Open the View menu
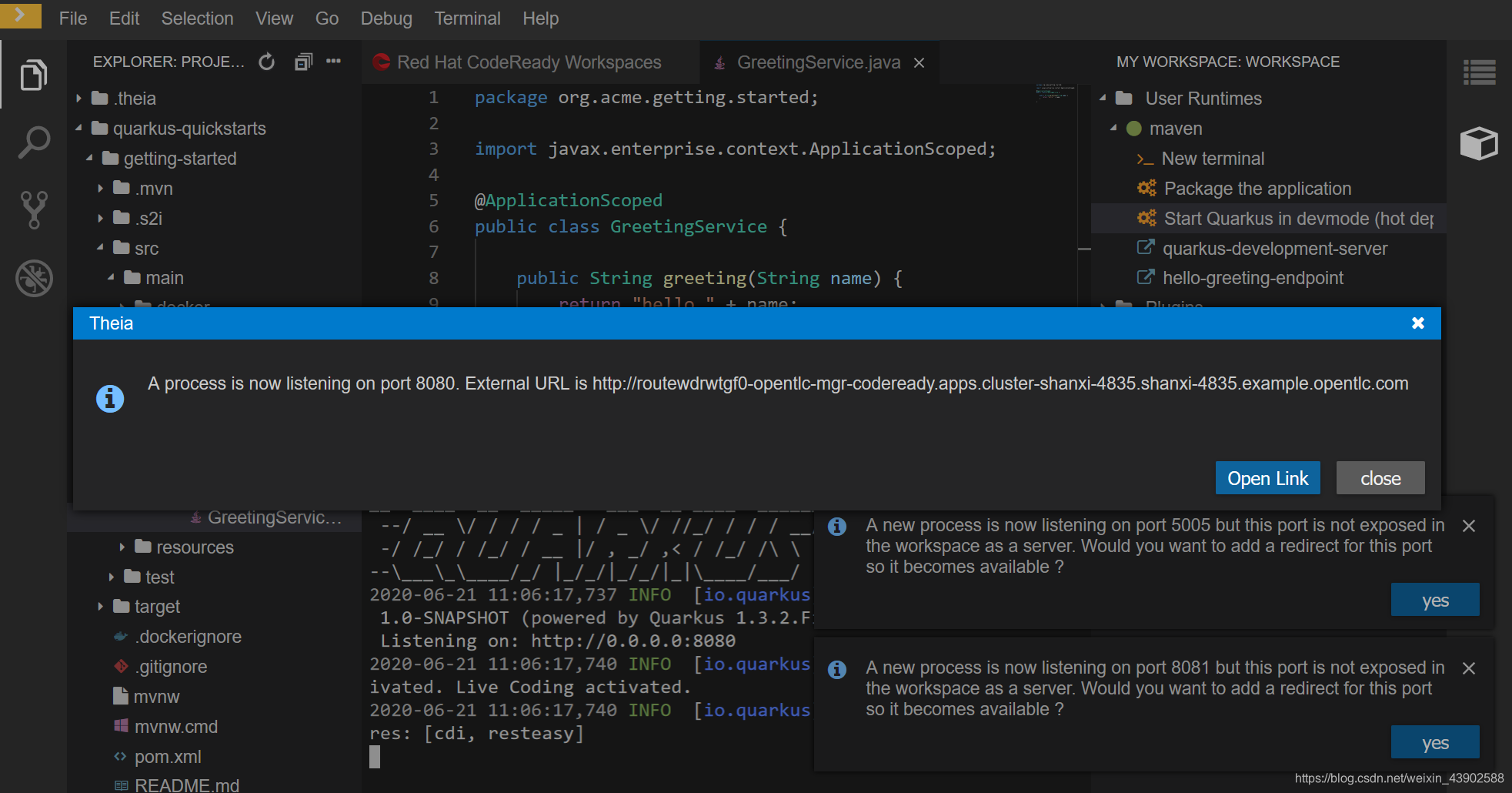 coord(274,18)
